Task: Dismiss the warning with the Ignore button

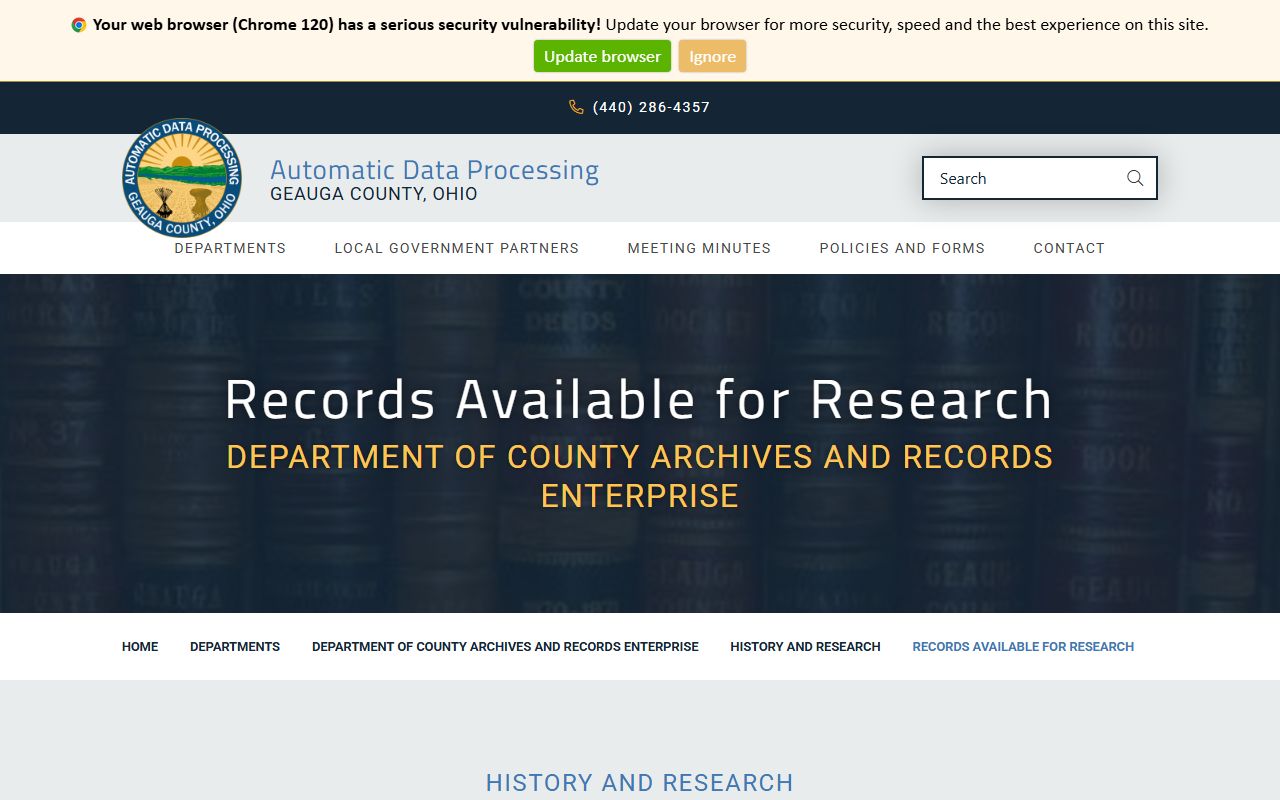Action: pos(712,56)
